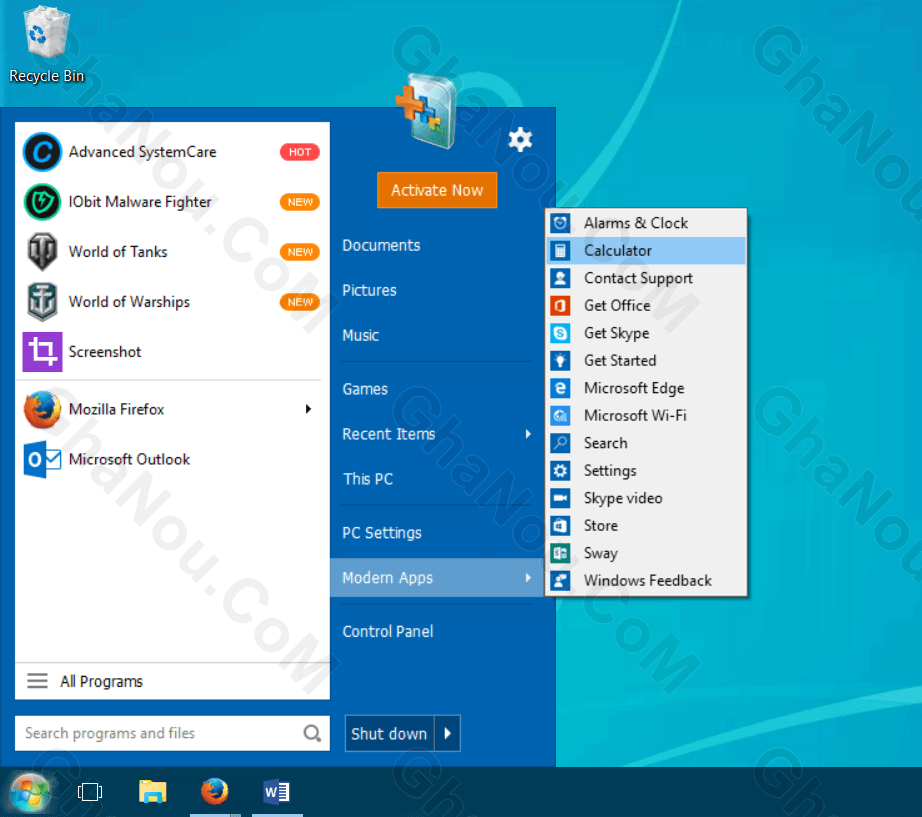Select "Skype video" text entry

coord(623,498)
